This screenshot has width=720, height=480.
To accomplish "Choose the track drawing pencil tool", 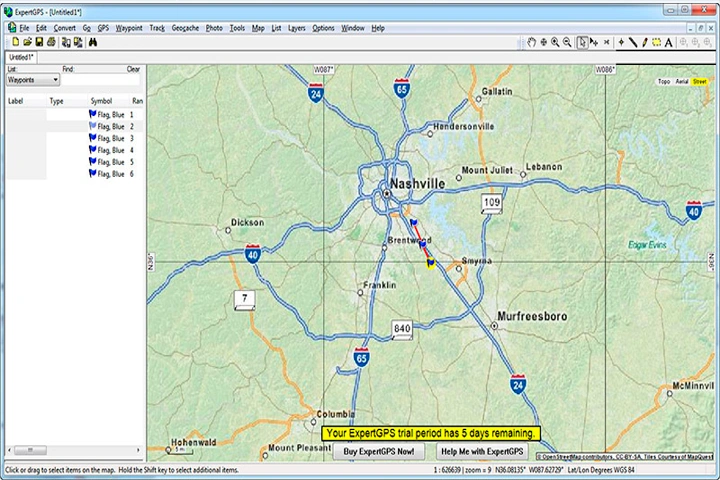I will coord(645,43).
